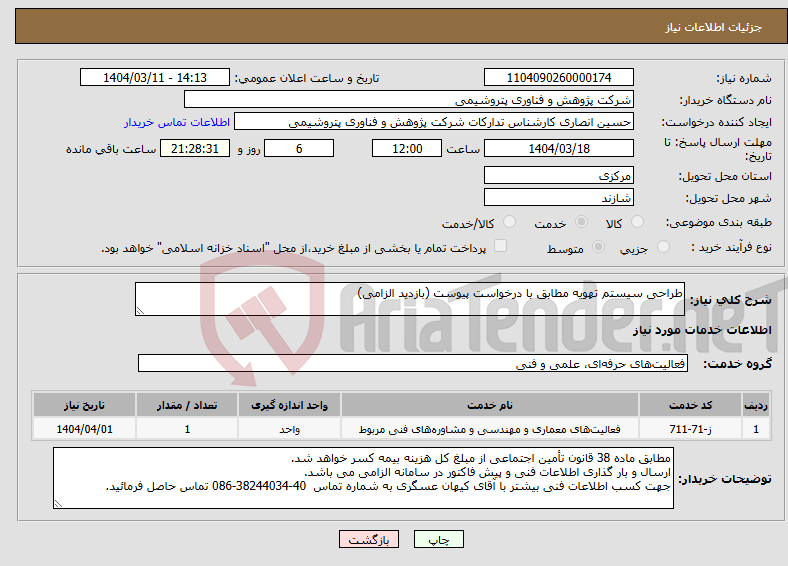Click the جزئیات اطلاعات نیاز page title
Screen dimensions: 788x566
tap(713, 27)
